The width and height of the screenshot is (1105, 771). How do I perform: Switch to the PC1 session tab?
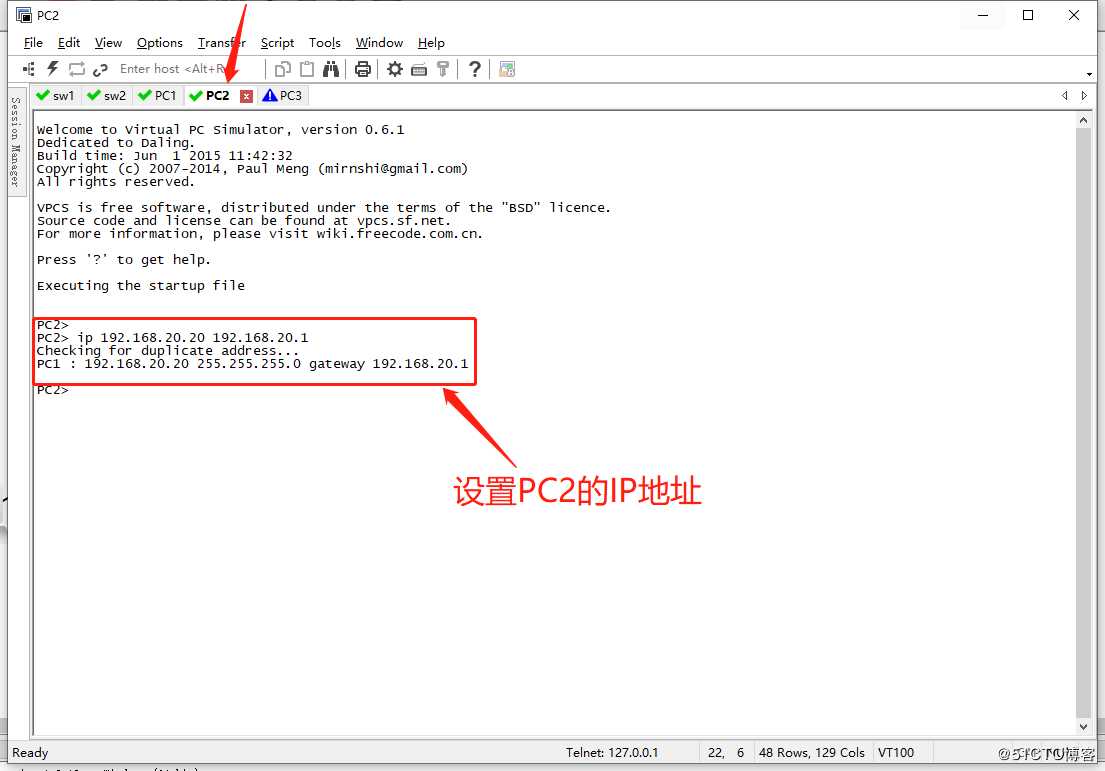click(157, 96)
